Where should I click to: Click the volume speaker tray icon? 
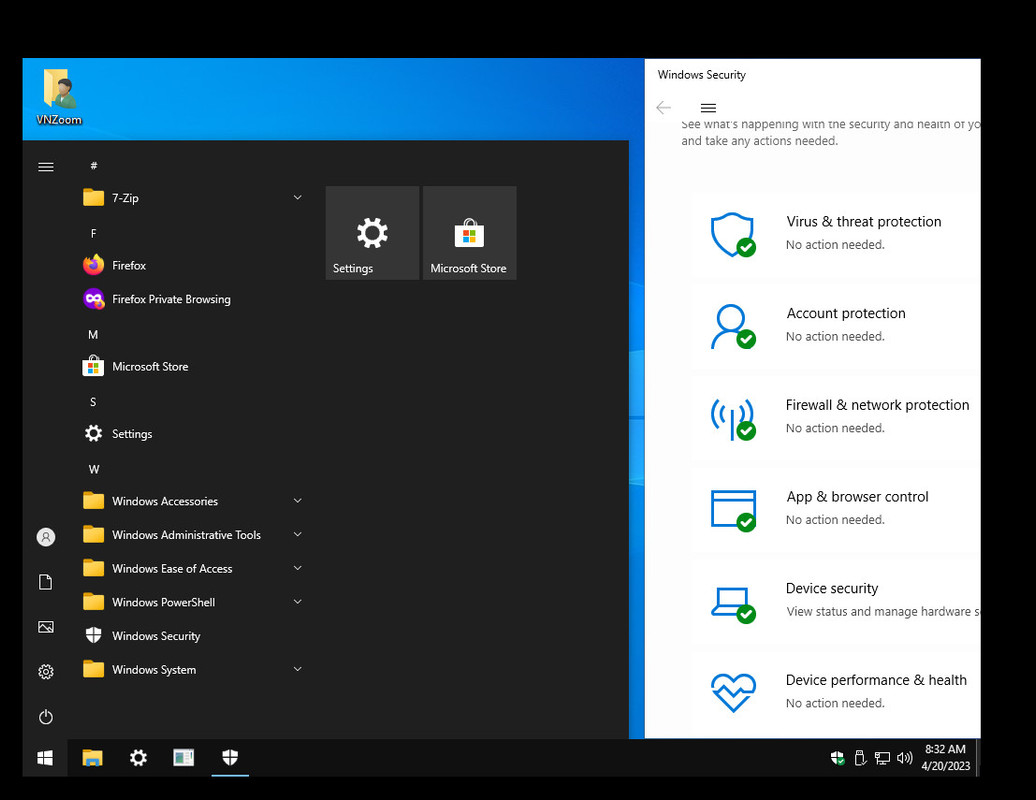905,758
